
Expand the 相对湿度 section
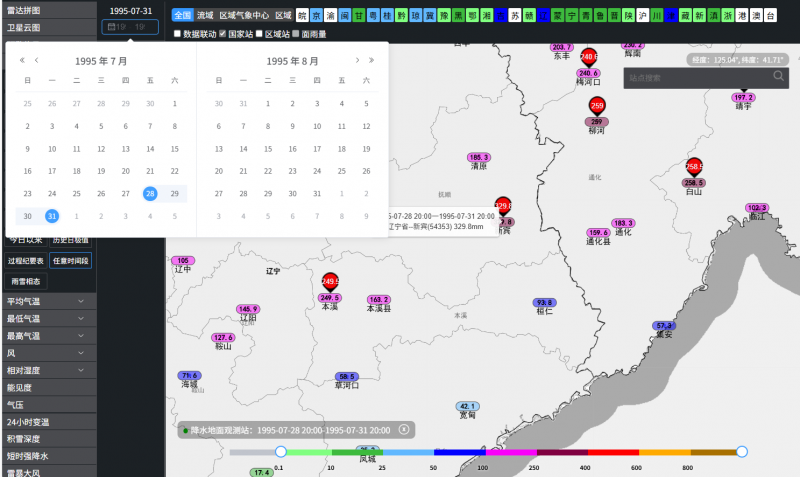point(48,370)
